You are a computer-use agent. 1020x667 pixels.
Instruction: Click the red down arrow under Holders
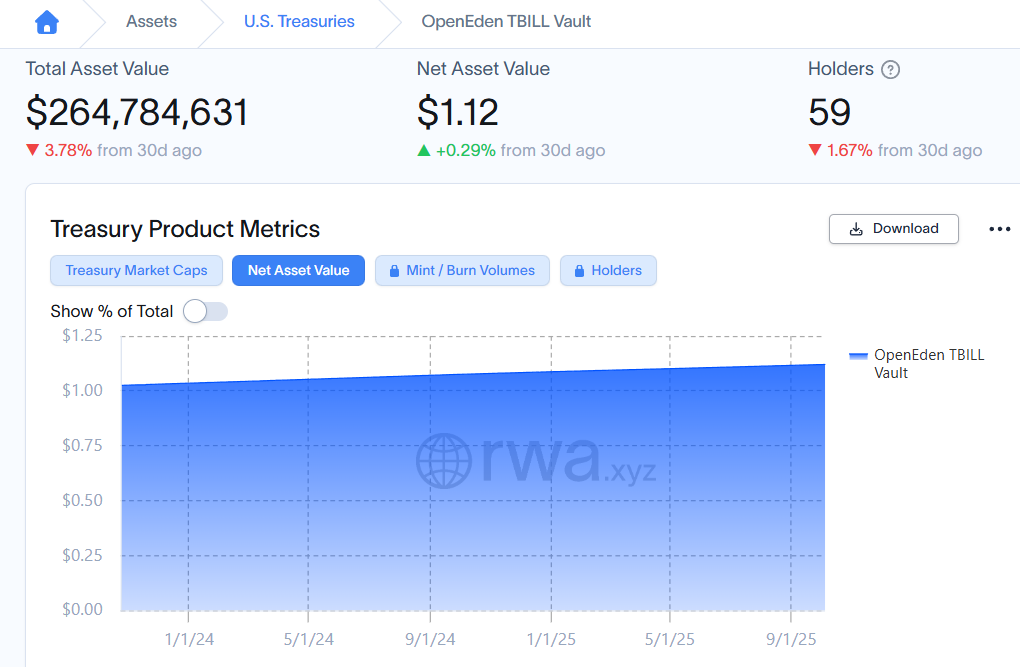pyautogui.click(x=815, y=150)
